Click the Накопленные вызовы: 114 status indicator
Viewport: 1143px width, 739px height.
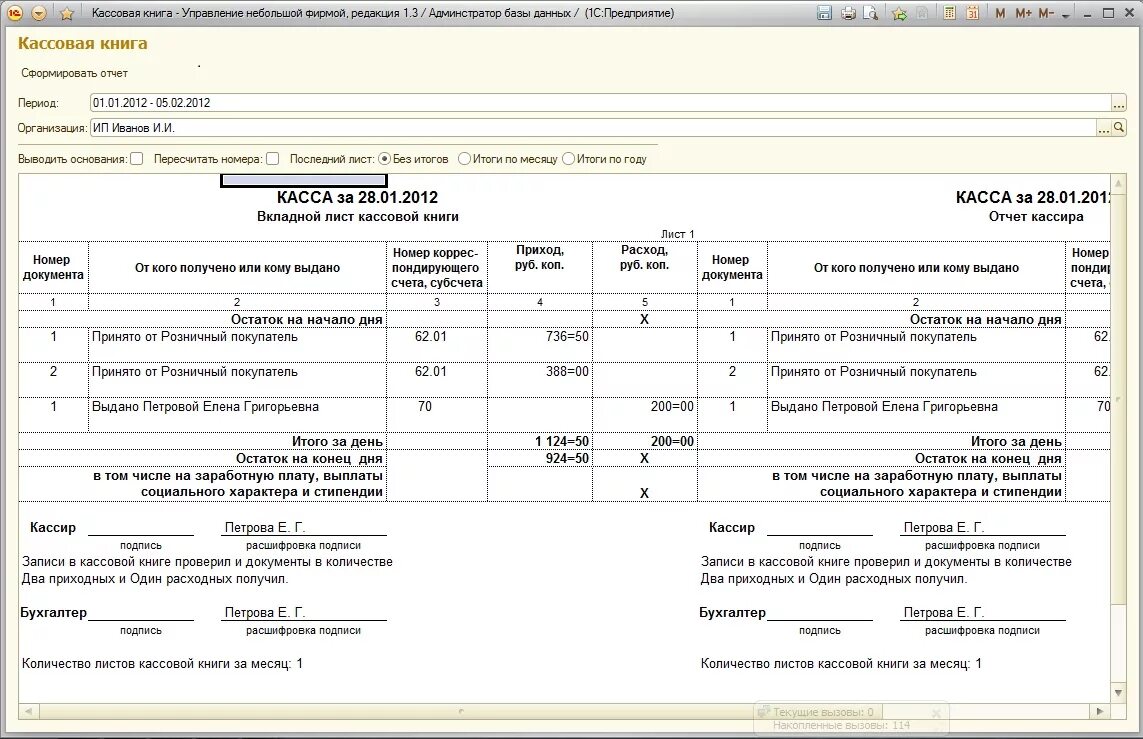tap(841, 725)
